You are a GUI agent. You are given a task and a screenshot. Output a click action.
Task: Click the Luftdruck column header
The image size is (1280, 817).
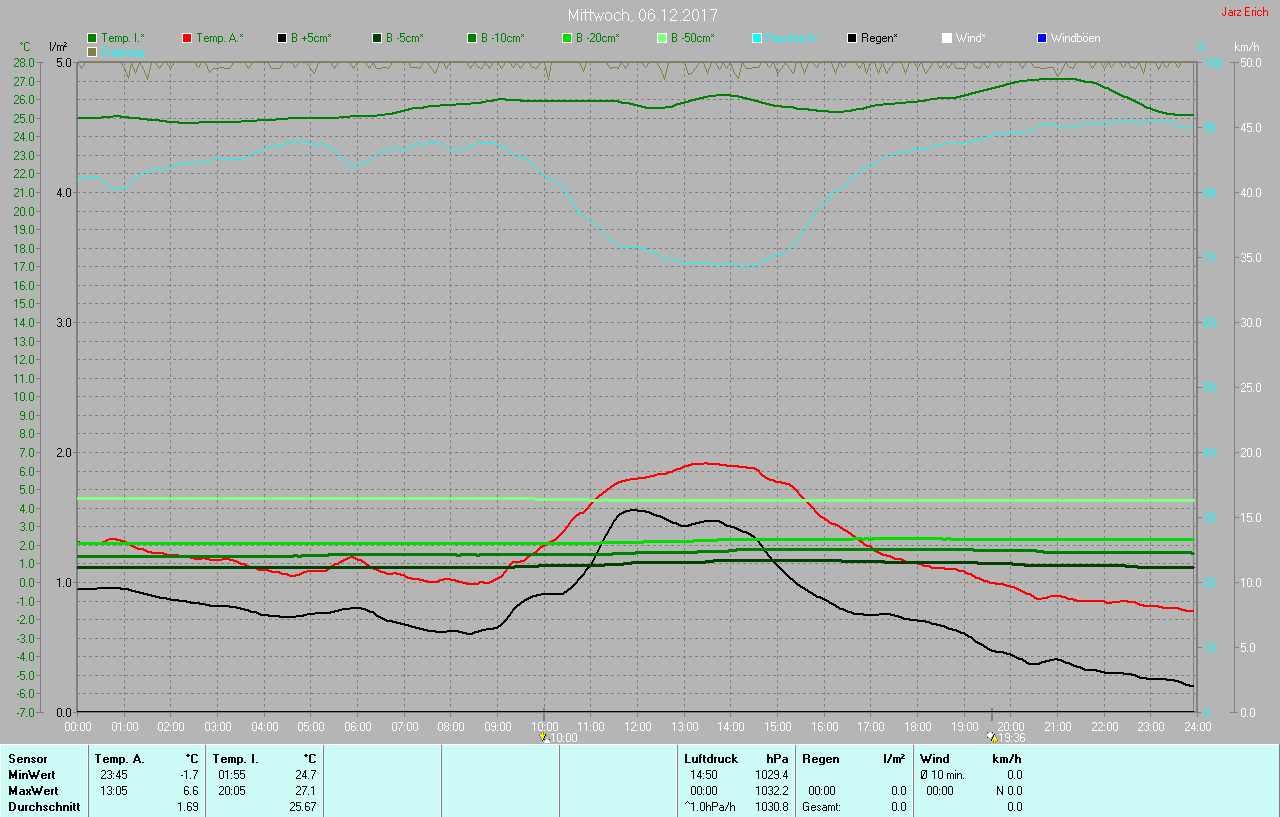coord(711,759)
